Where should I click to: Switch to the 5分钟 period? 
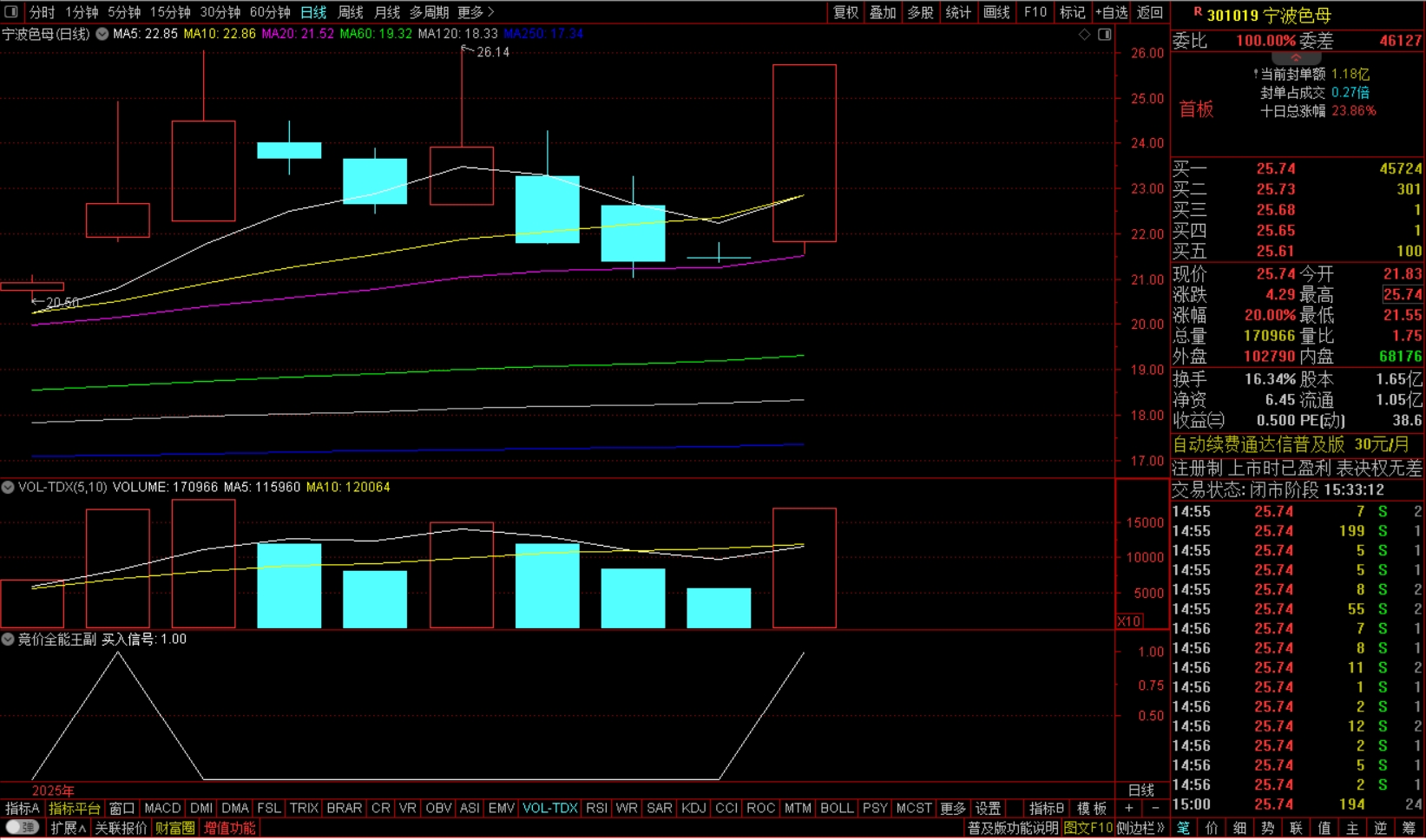(x=124, y=12)
